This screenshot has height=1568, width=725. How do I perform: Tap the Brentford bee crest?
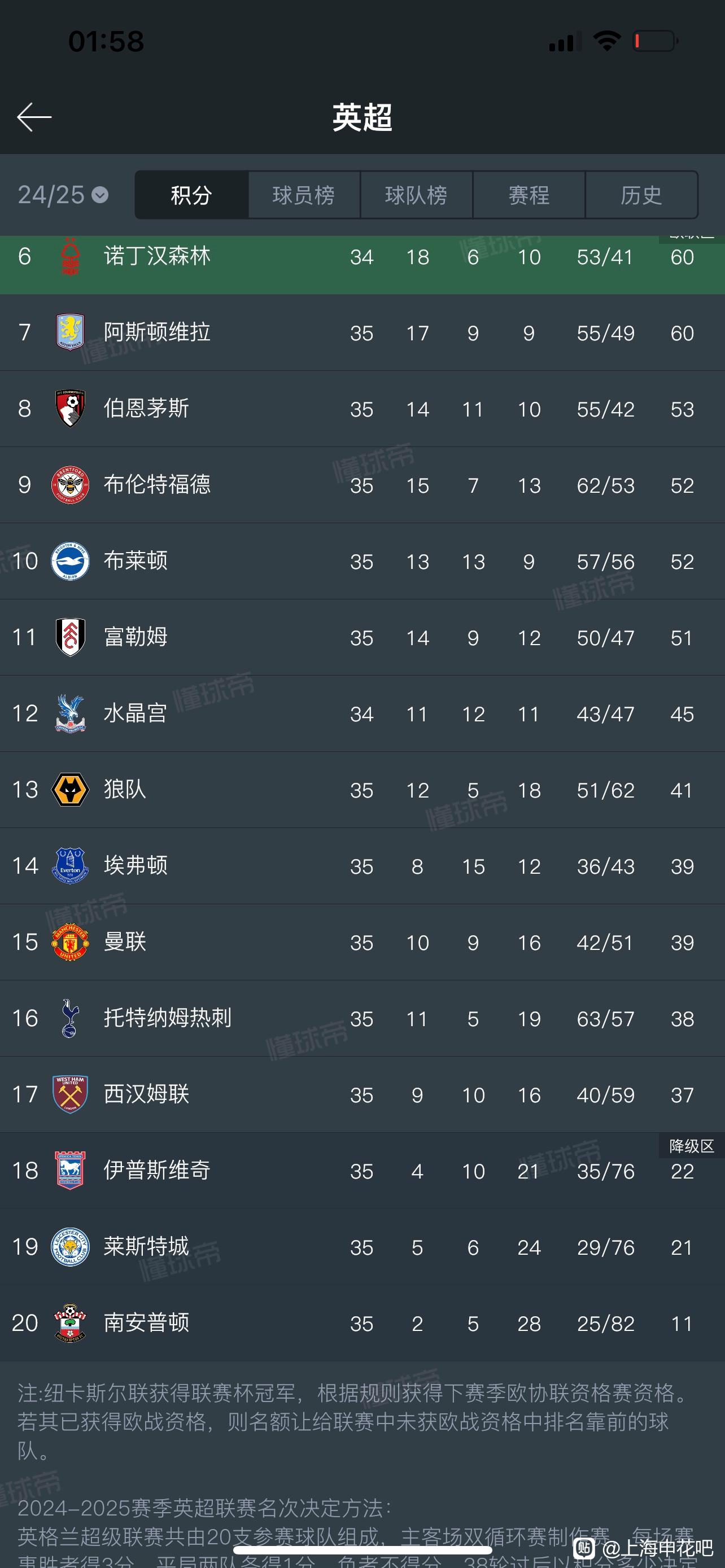click(70, 484)
